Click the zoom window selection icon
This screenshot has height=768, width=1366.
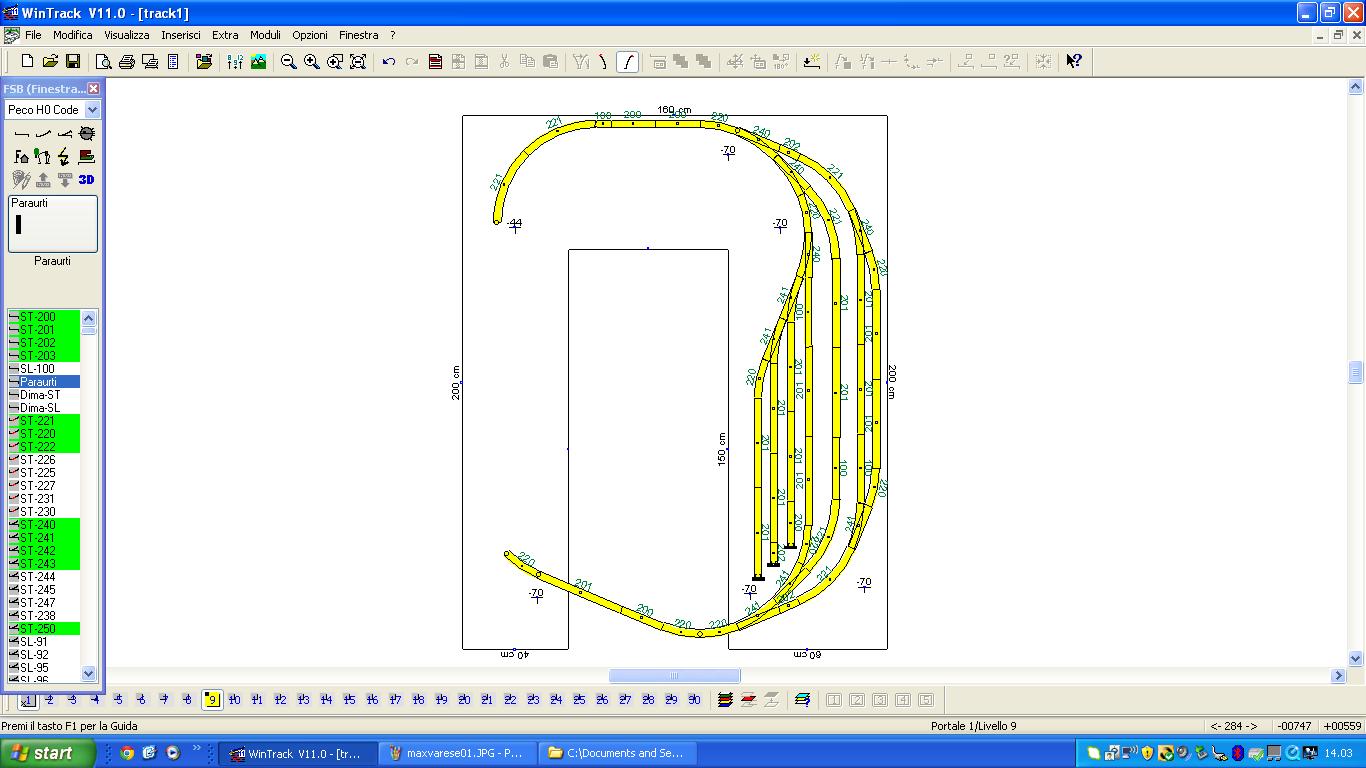coord(335,62)
